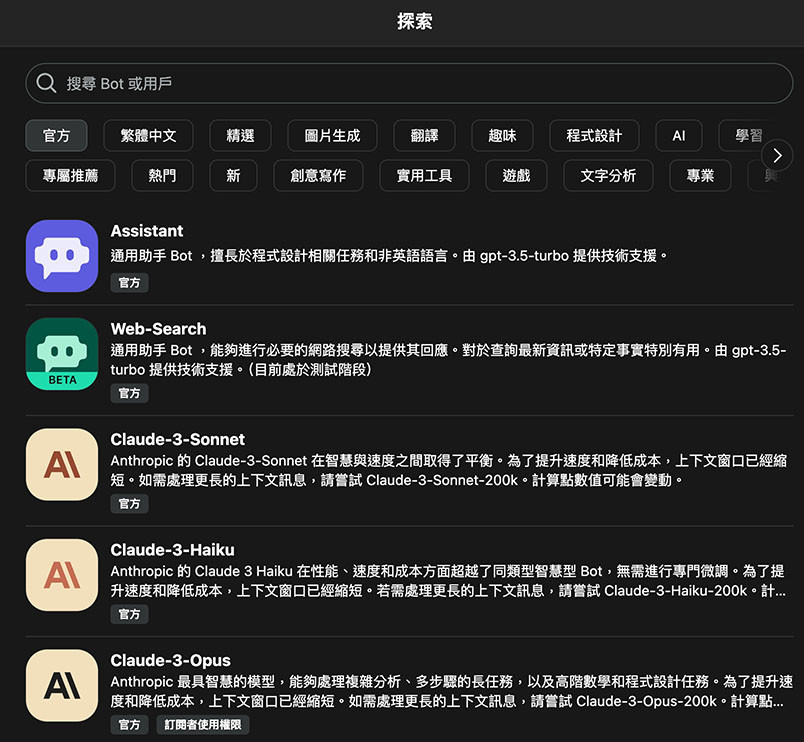Switch to 新 category
Screen dimensions: 804x742
pyautogui.click(x=233, y=175)
